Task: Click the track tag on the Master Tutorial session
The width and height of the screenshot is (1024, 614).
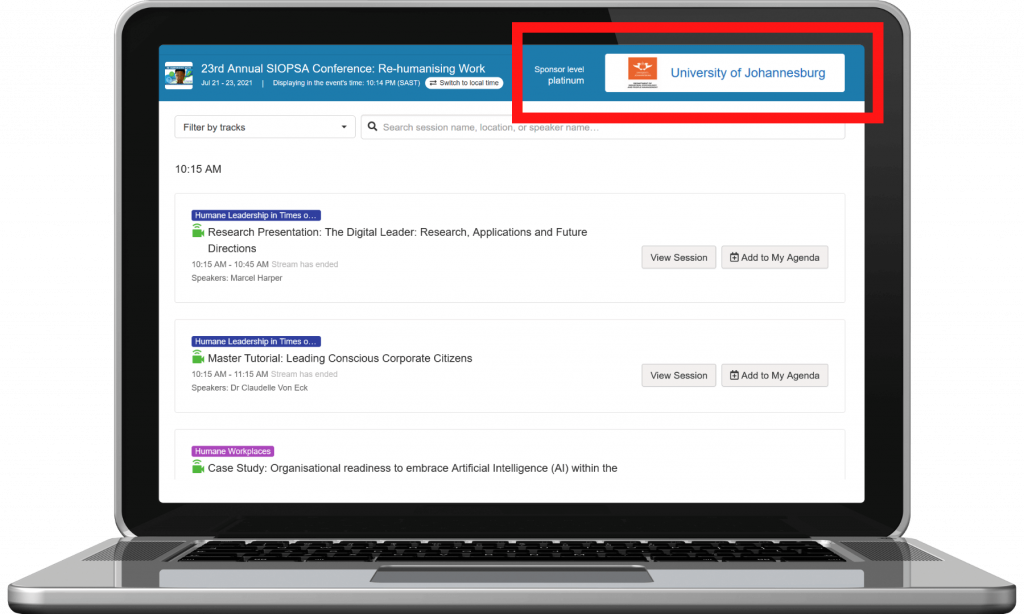Action: [256, 341]
